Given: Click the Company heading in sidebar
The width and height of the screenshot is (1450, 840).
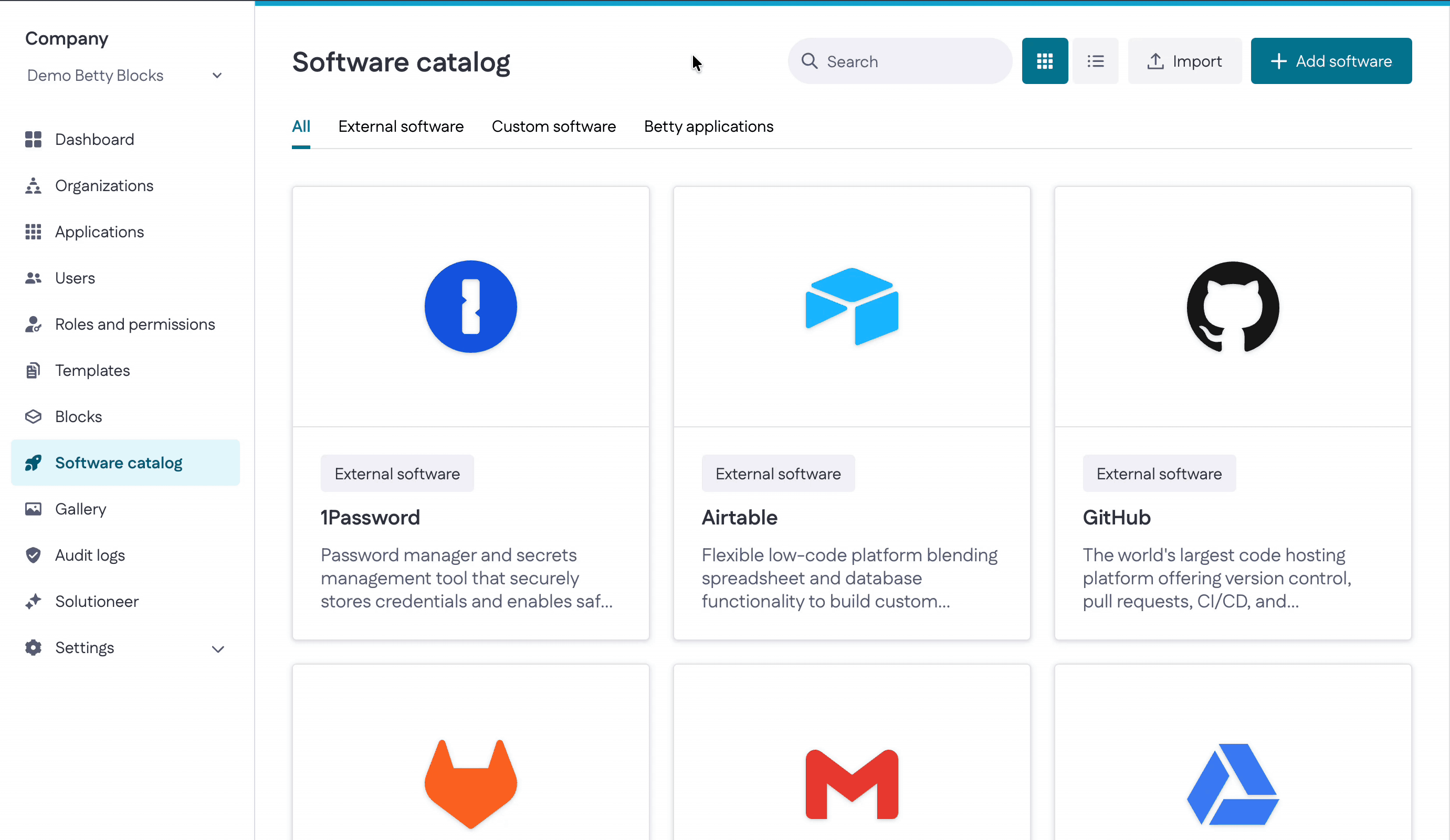Looking at the screenshot, I should (x=67, y=38).
